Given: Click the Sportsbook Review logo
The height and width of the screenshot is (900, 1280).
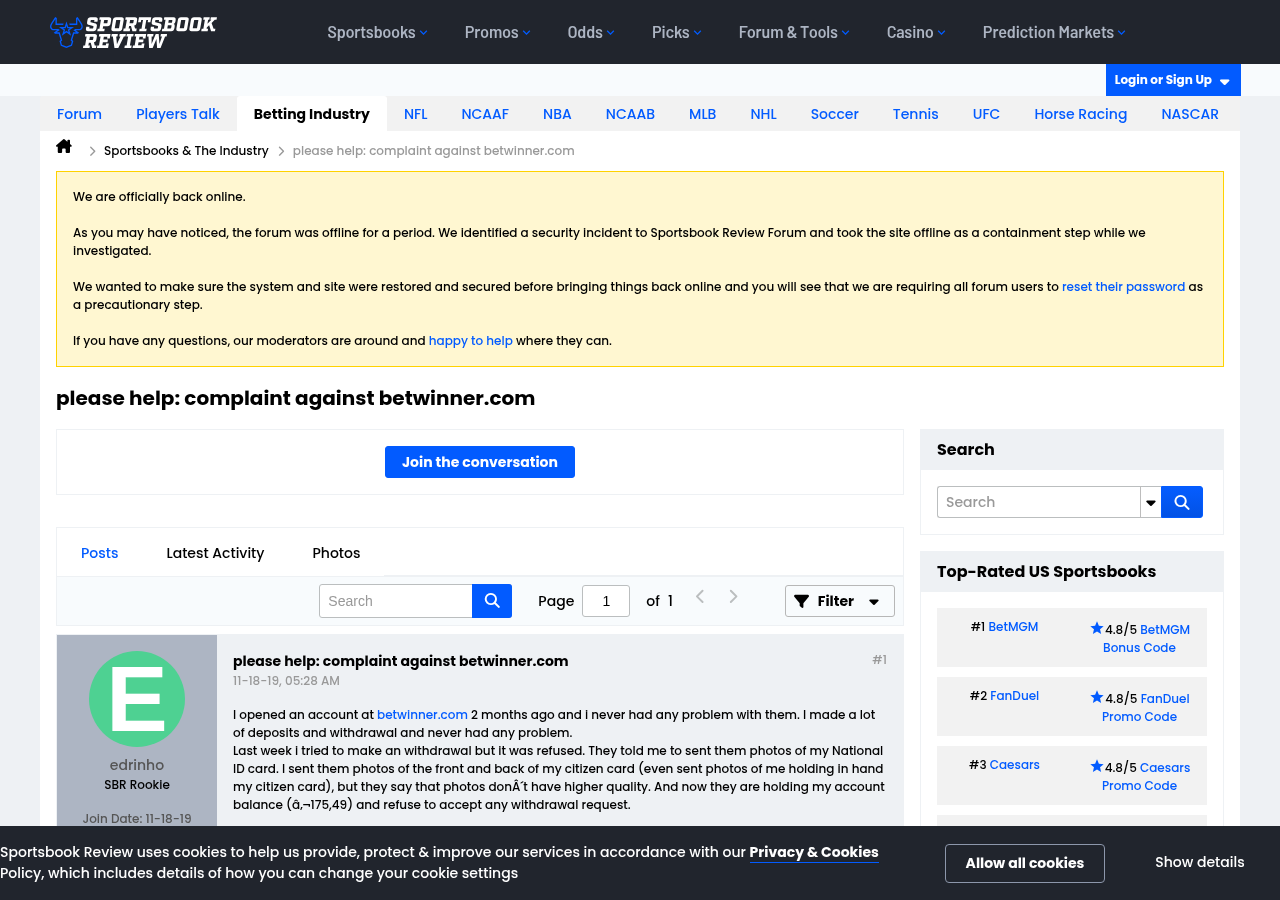Looking at the screenshot, I should (133, 32).
